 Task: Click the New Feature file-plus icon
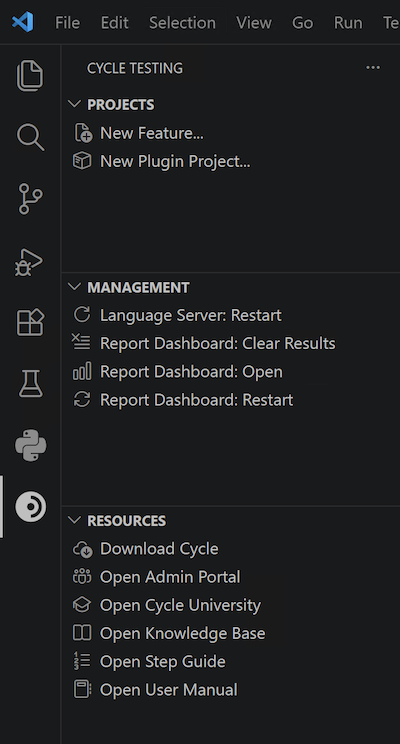point(83,133)
